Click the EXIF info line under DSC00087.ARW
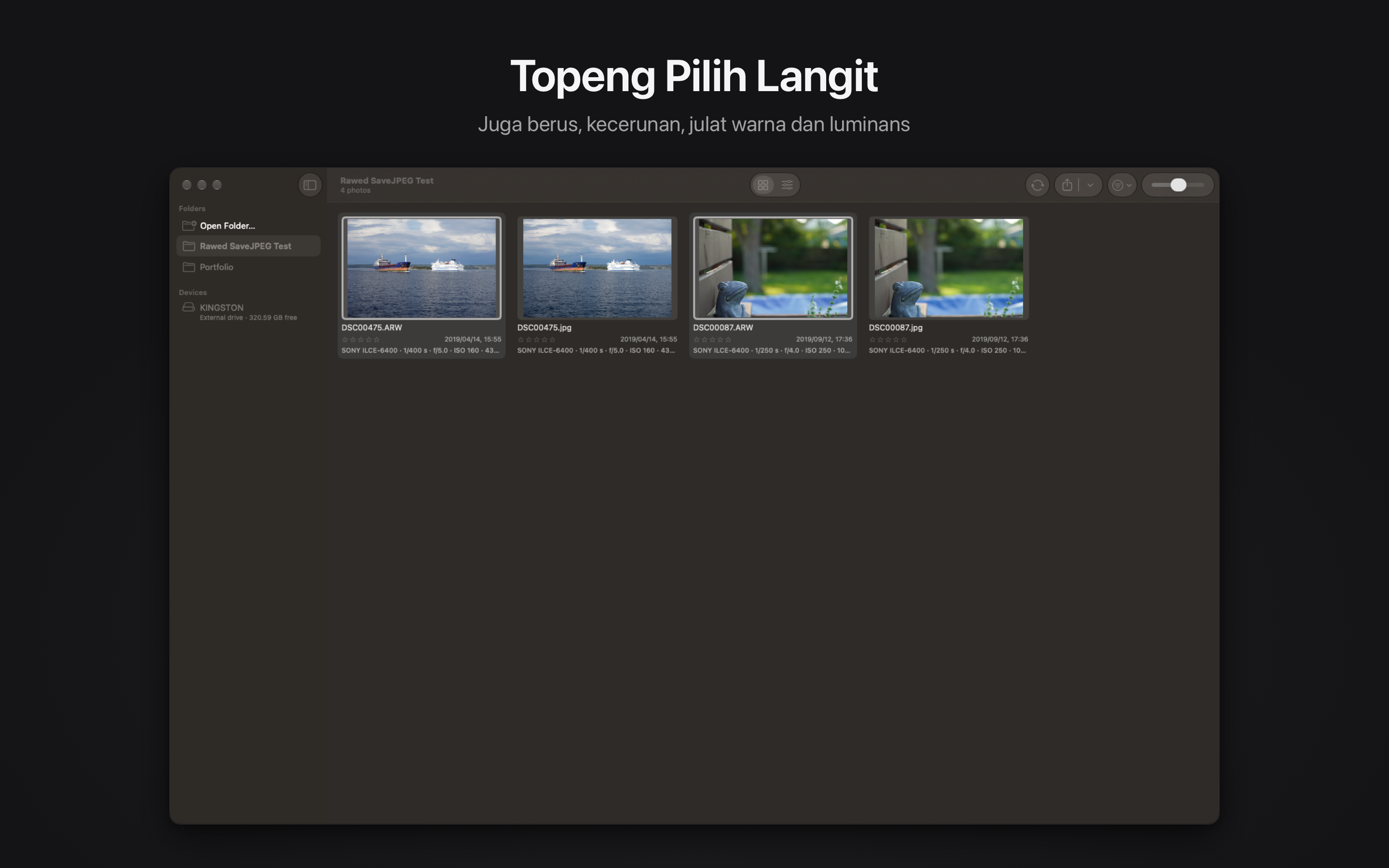Image resolution: width=1389 pixels, height=868 pixels. tap(771, 350)
